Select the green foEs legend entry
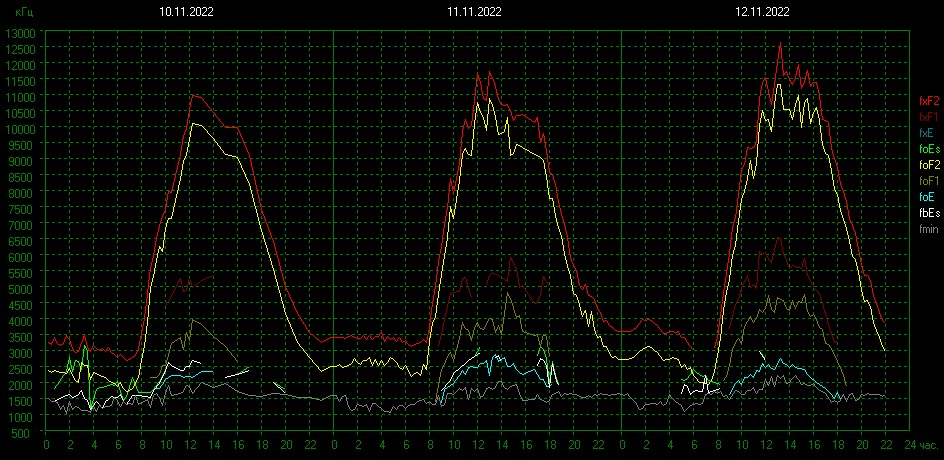Viewport: 944px width, 460px height. click(928, 149)
